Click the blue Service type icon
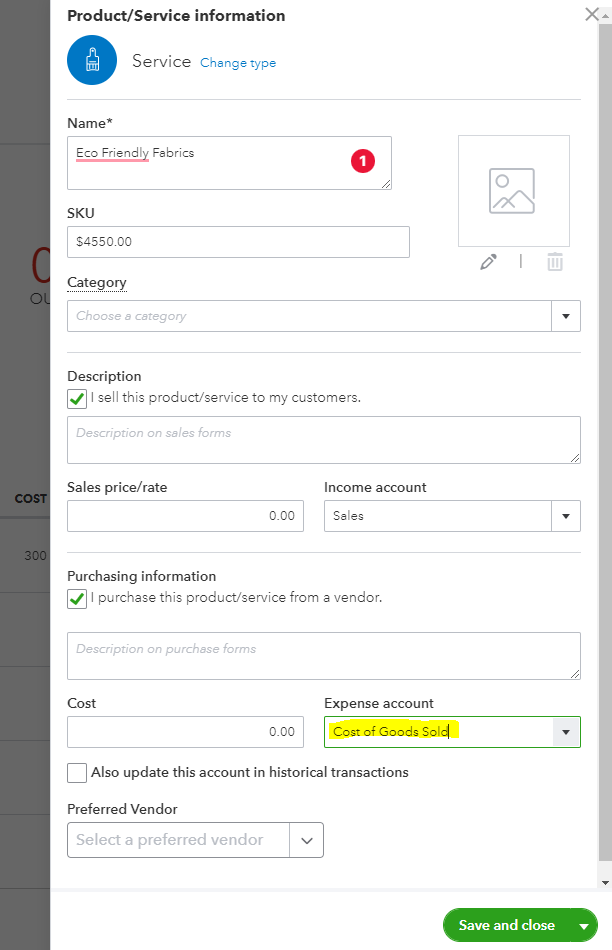 click(x=92, y=61)
